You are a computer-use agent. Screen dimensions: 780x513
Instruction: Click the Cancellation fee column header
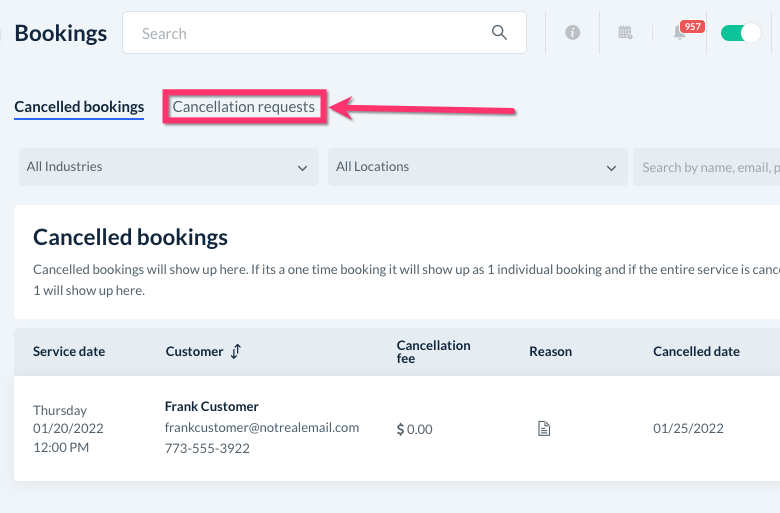coord(433,352)
